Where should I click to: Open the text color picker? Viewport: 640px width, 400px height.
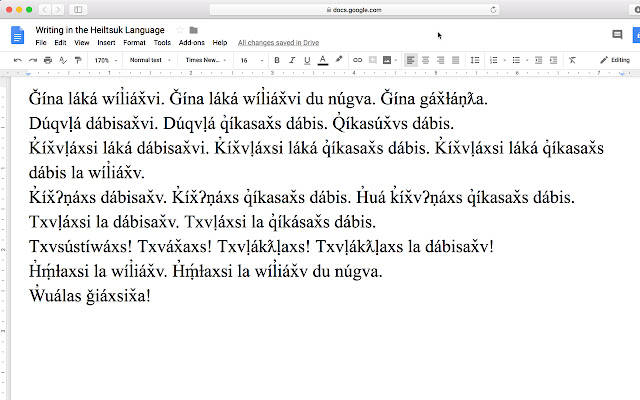(x=323, y=60)
